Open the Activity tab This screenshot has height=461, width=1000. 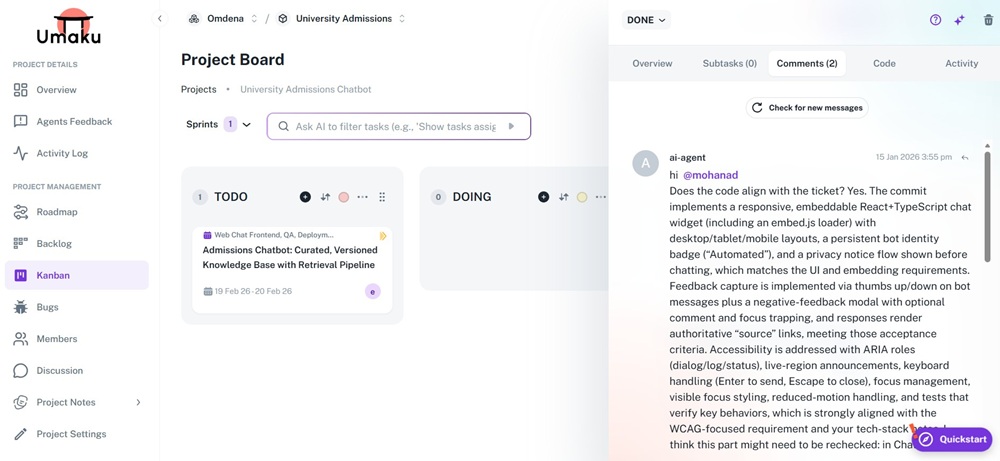pos(961,64)
